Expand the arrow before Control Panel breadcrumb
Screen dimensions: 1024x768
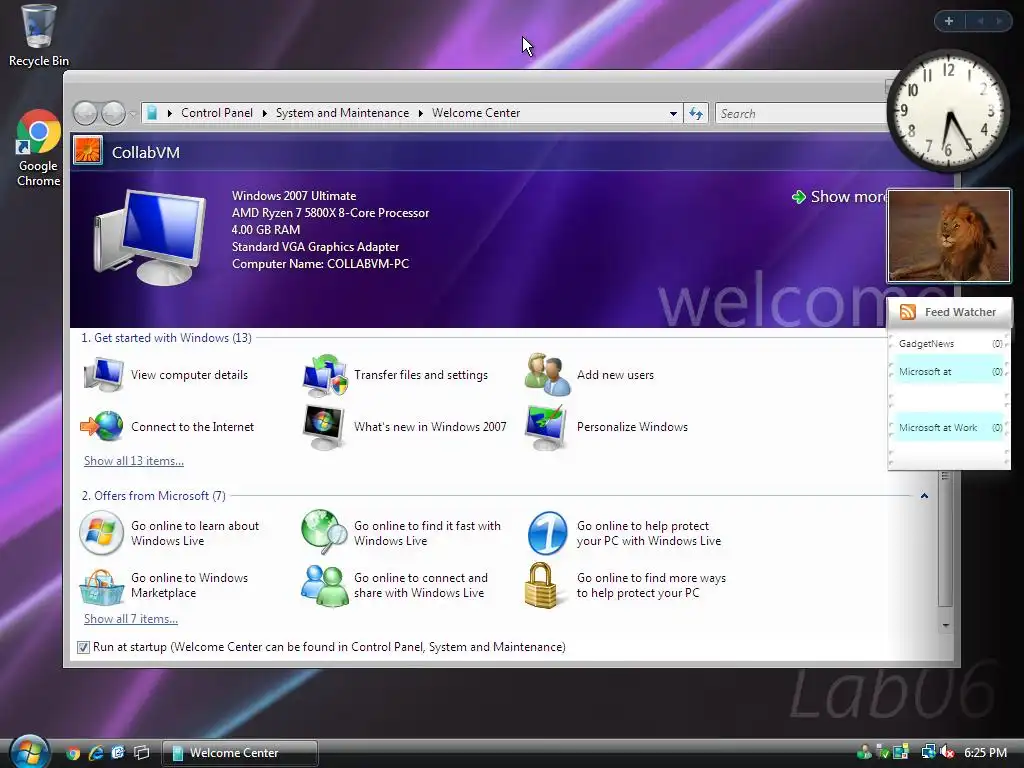coord(170,114)
